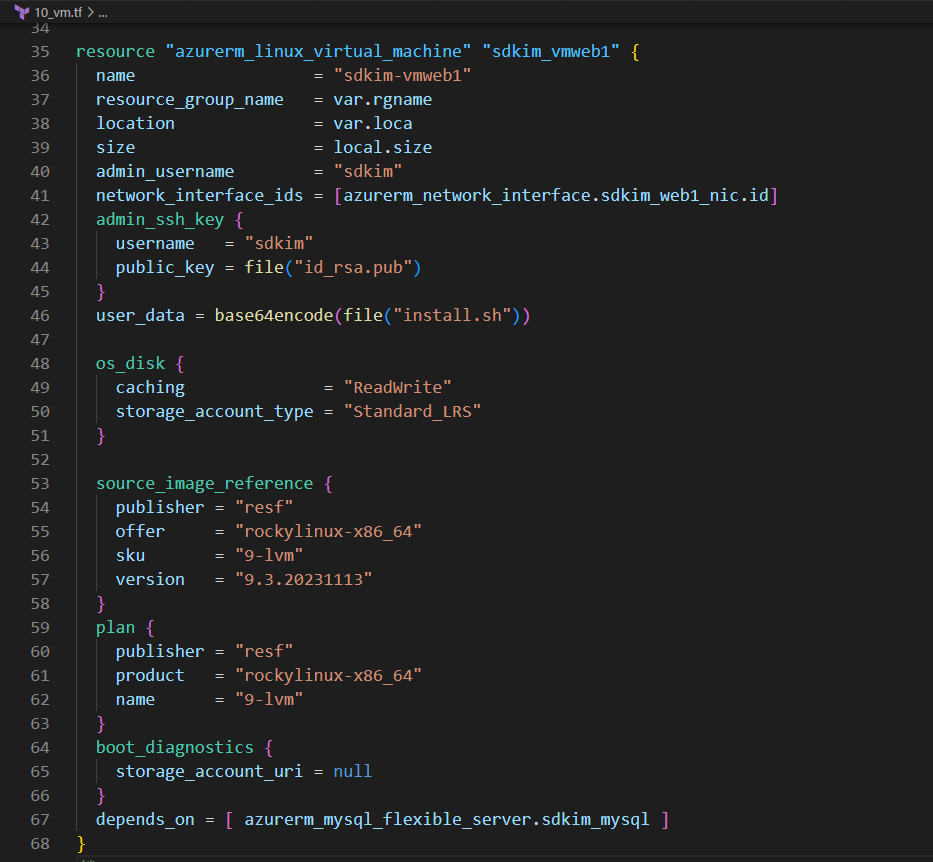Click closing brace on line 68
Image resolution: width=933 pixels, height=862 pixels.
[x=81, y=844]
